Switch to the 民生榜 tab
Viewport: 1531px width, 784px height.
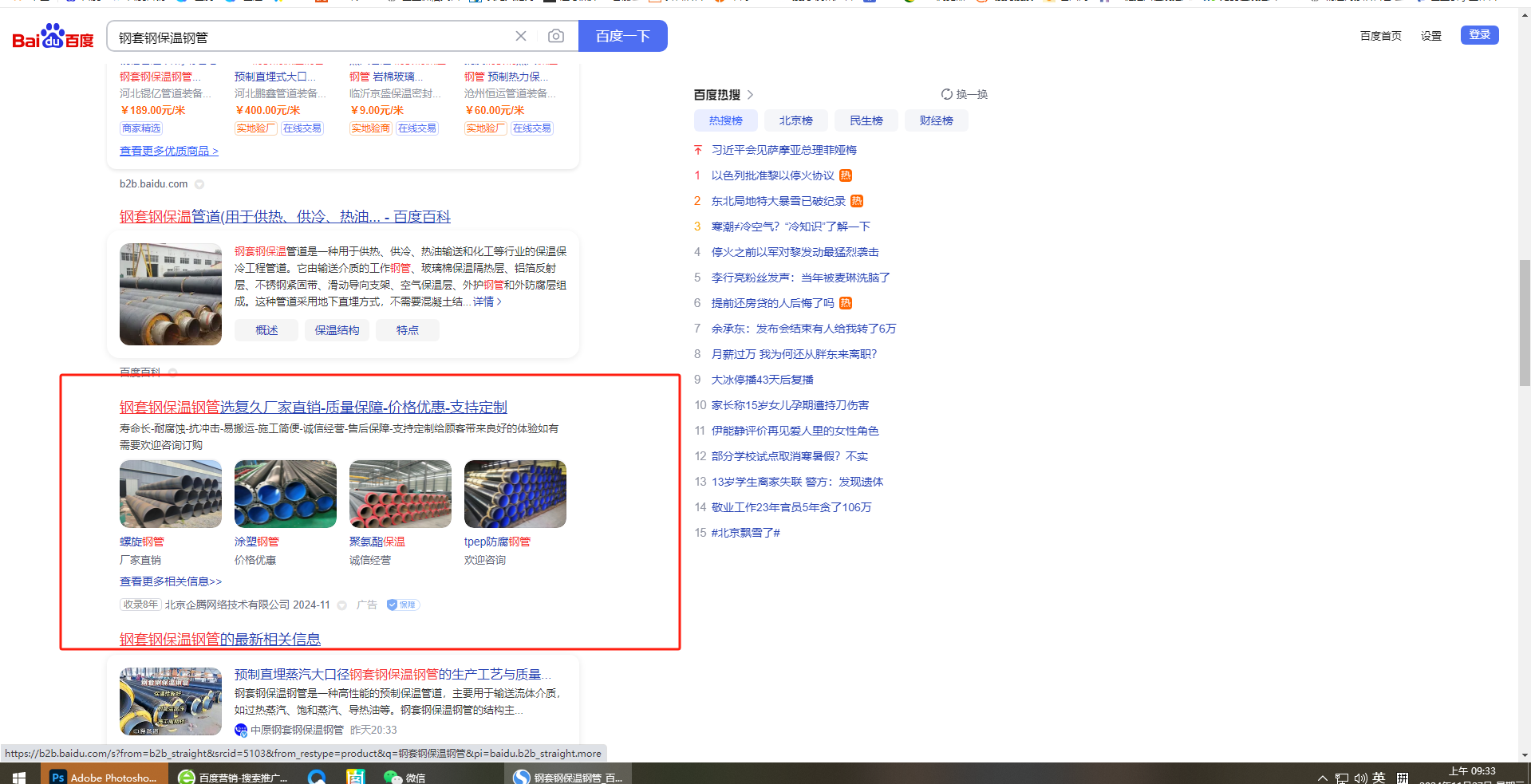coord(866,120)
